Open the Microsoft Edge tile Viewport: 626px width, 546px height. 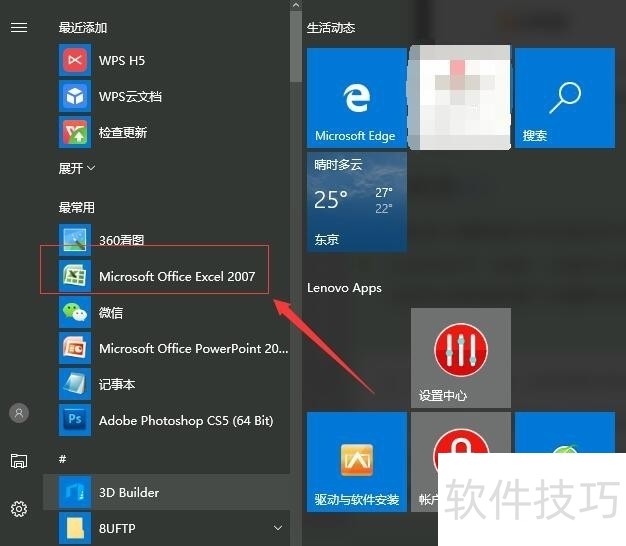[357, 98]
